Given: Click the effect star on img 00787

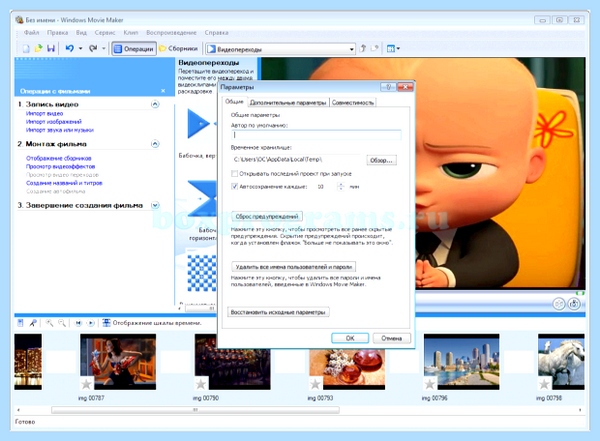Looking at the screenshot, I should click(86, 383).
